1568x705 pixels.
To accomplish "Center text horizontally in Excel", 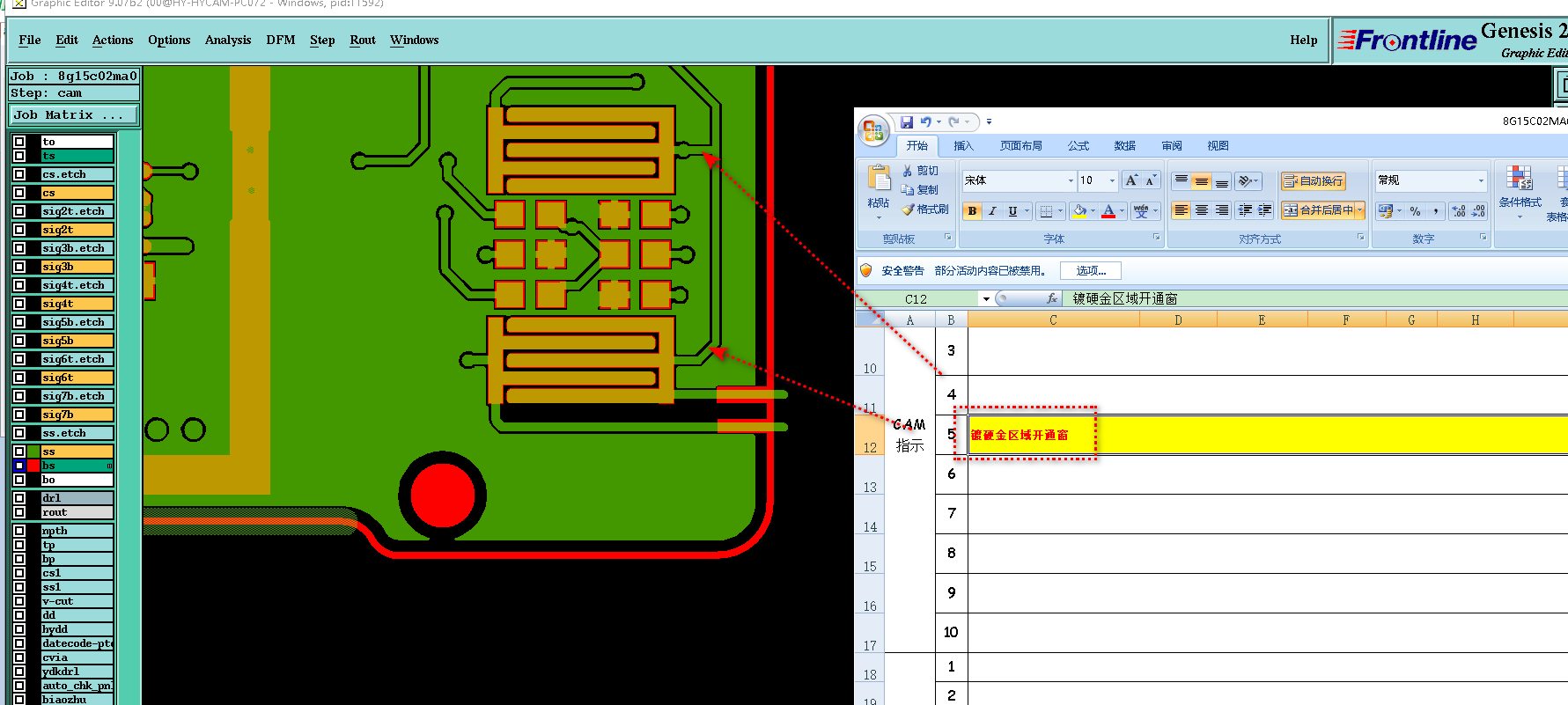I will (x=1202, y=210).
